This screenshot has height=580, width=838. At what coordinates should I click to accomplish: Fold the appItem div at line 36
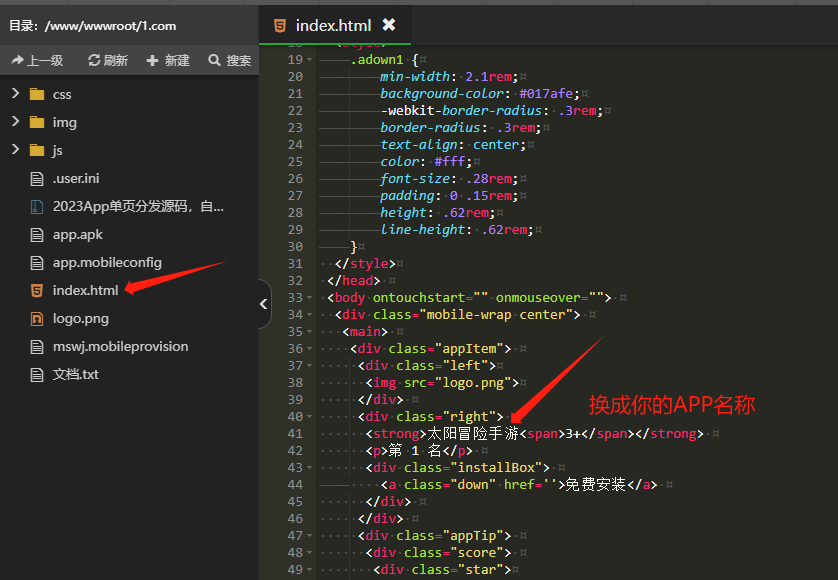309,349
